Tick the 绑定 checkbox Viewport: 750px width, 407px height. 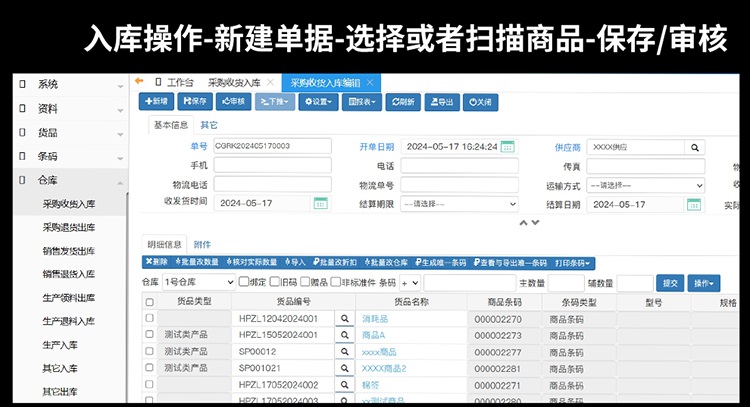pyautogui.click(x=243, y=282)
